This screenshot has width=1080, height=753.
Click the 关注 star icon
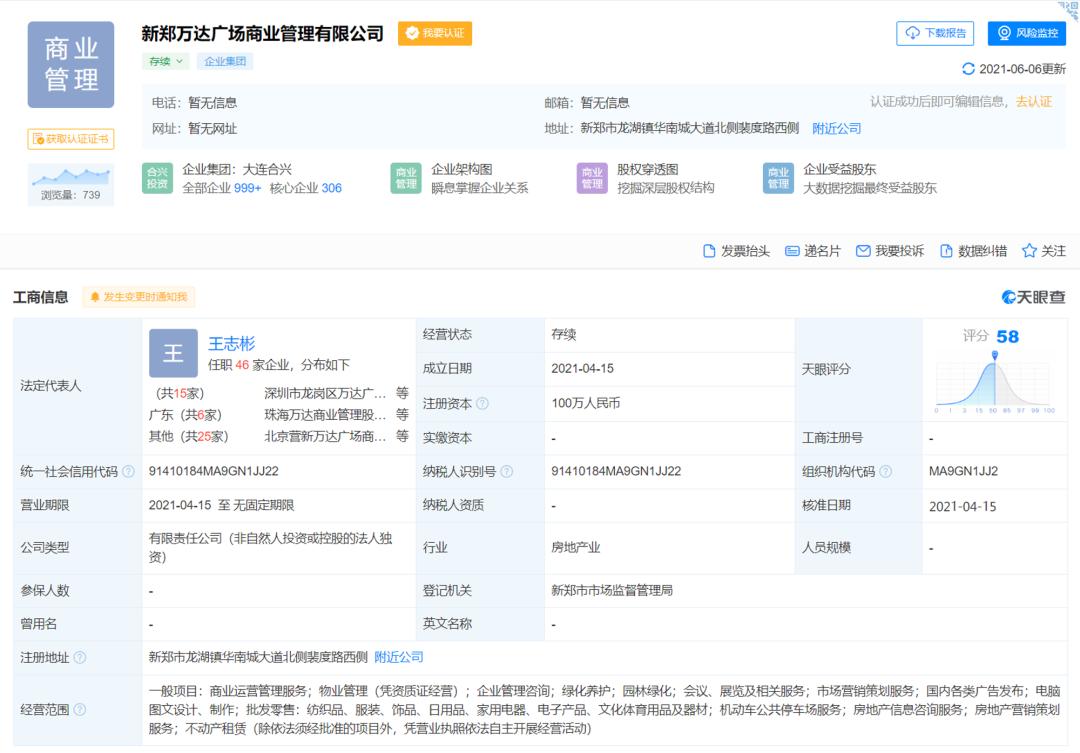1029,251
